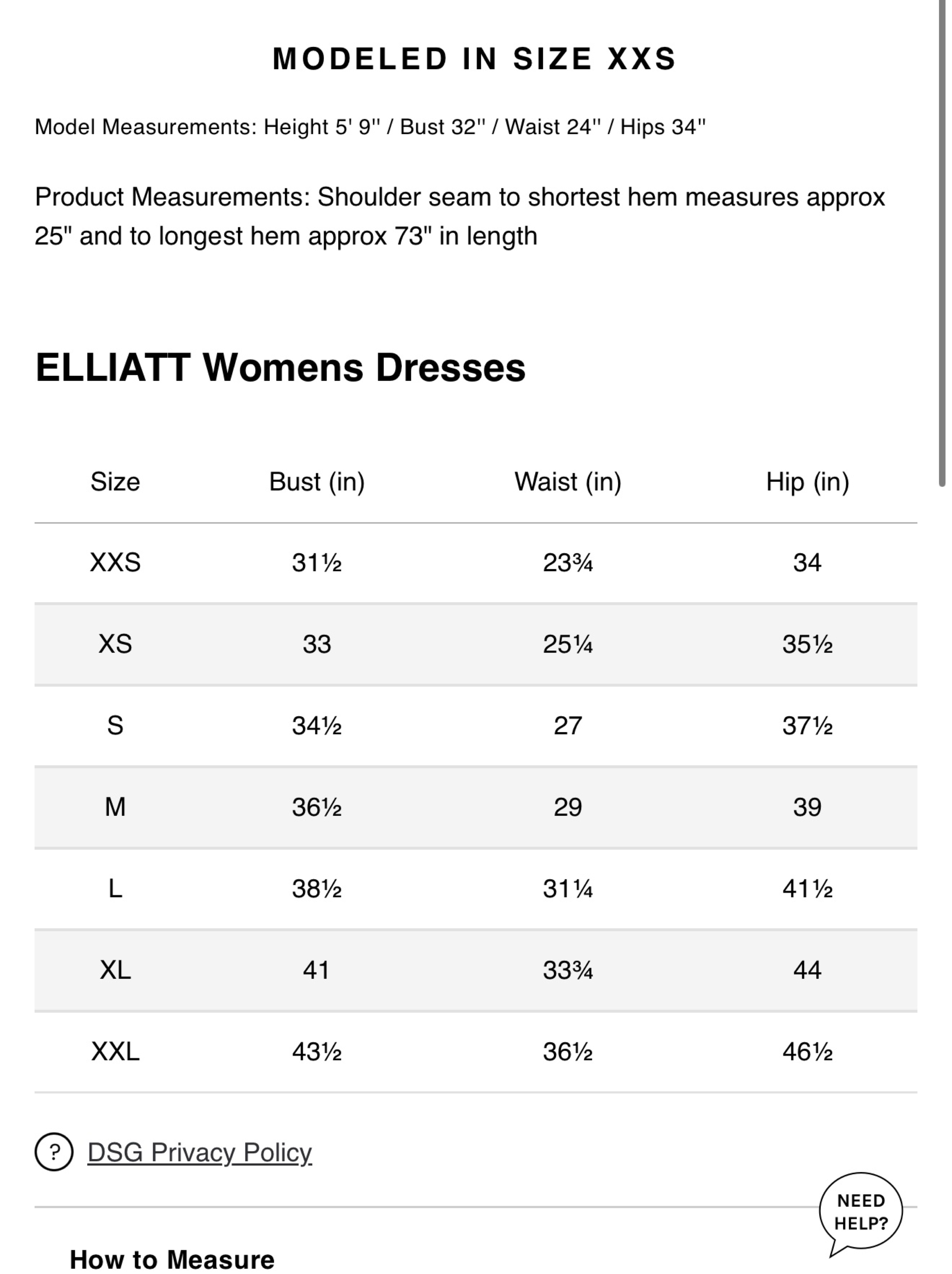Expand the How to Measure section
This screenshot has height=1274, width=952.
(x=172, y=1260)
